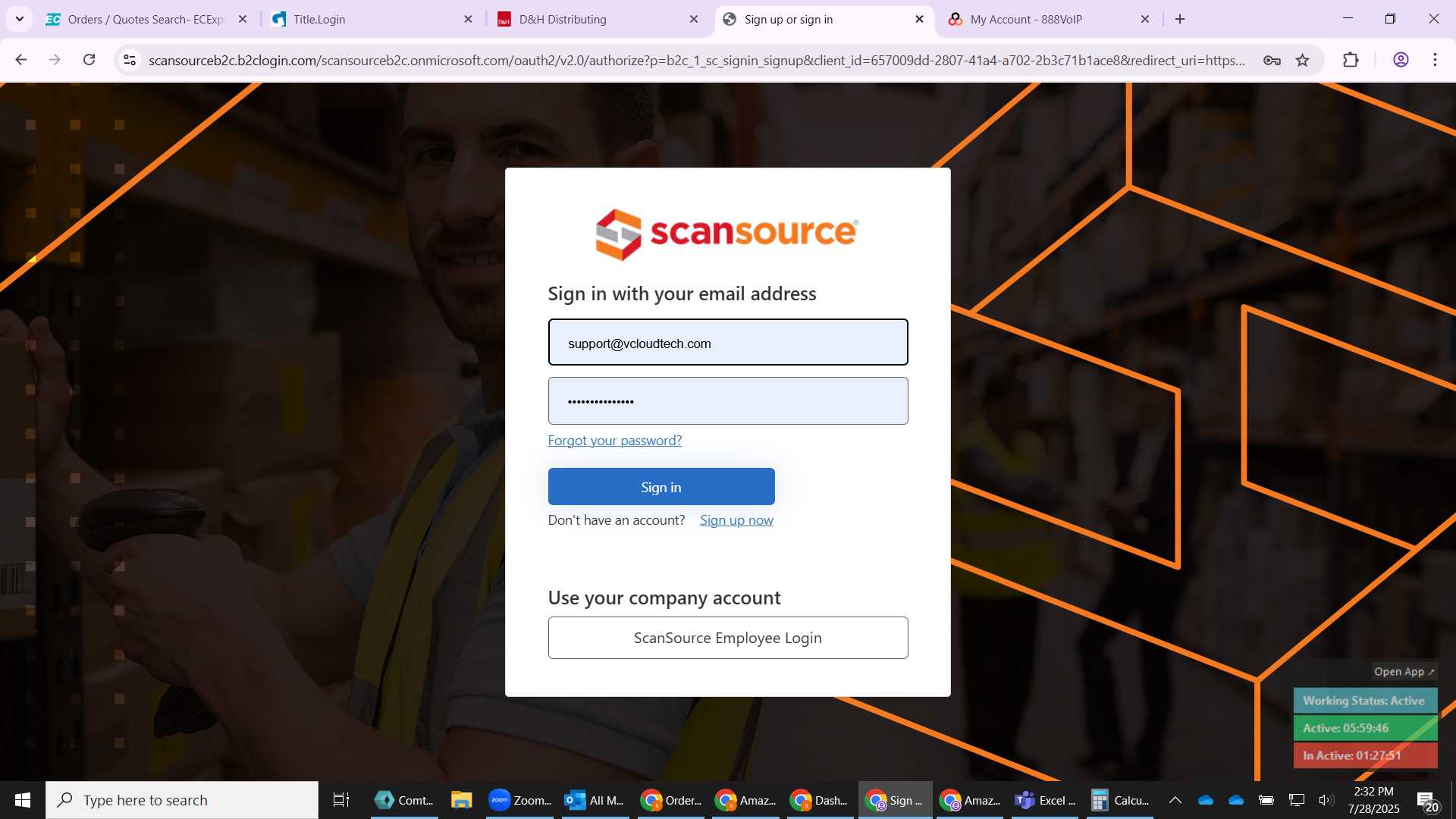
Task: Open site information icon in address bar
Action: tap(130, 60)
